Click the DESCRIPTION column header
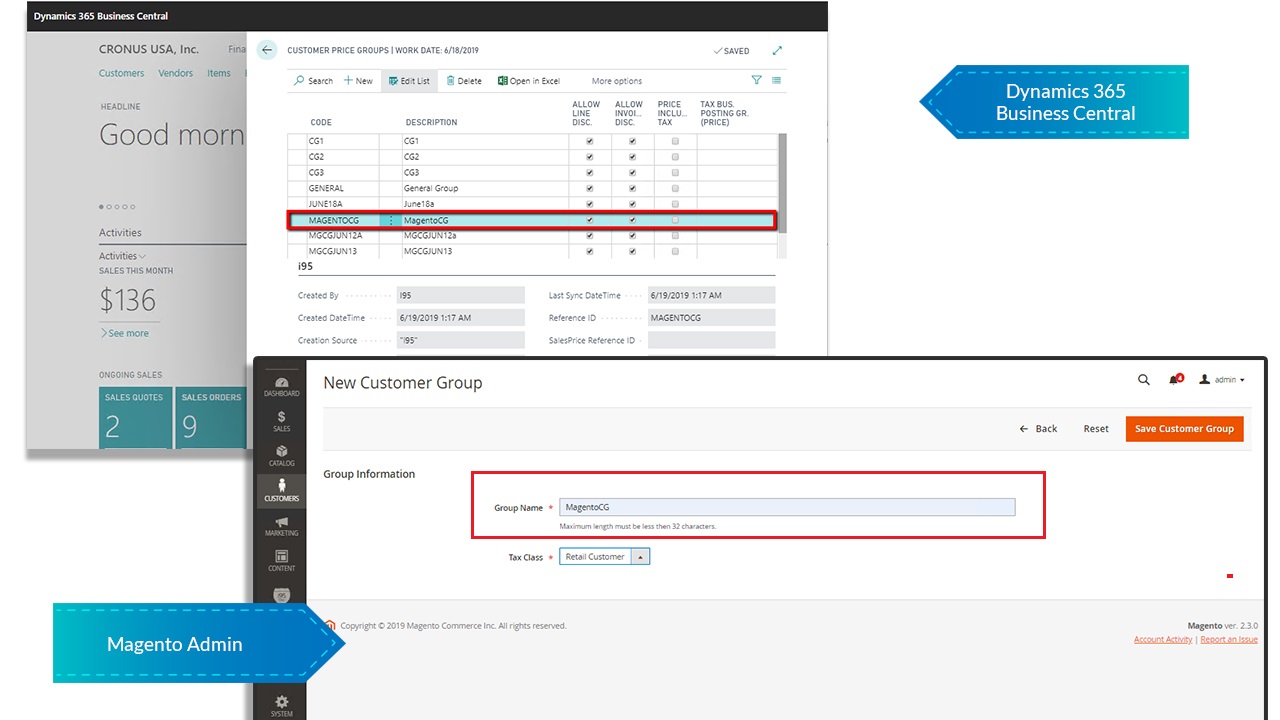The image size is (1280, 720). [431, 123]
